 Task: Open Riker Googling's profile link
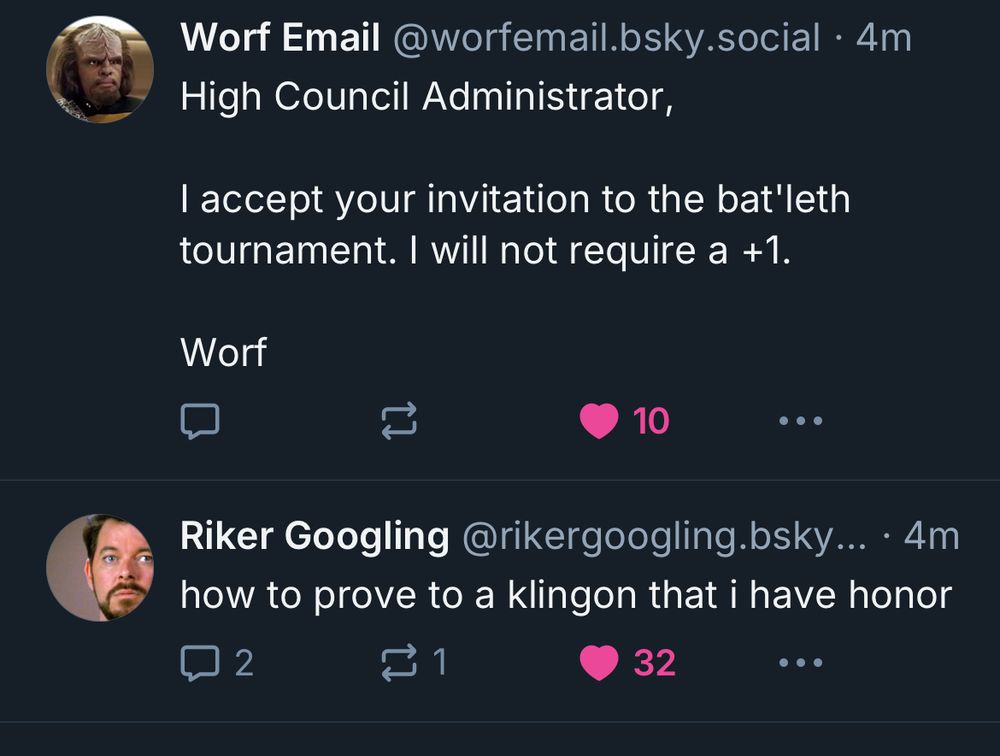click(312, 535)
